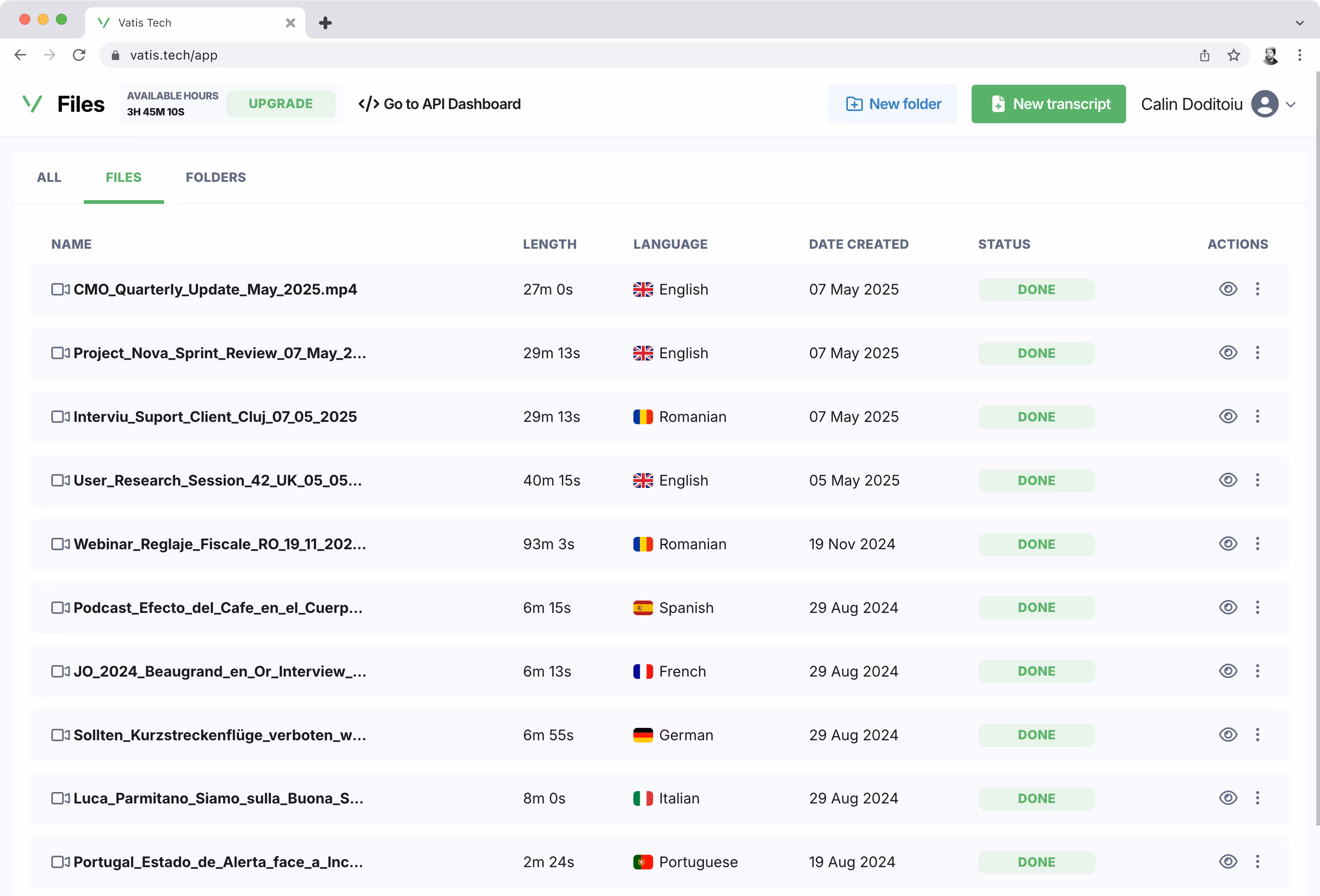The width and height of the screenshot is (1320, 896).
Task: Click the video file icon beside CMO_Quarterly_Update
Action: click(x=60, y=290)
